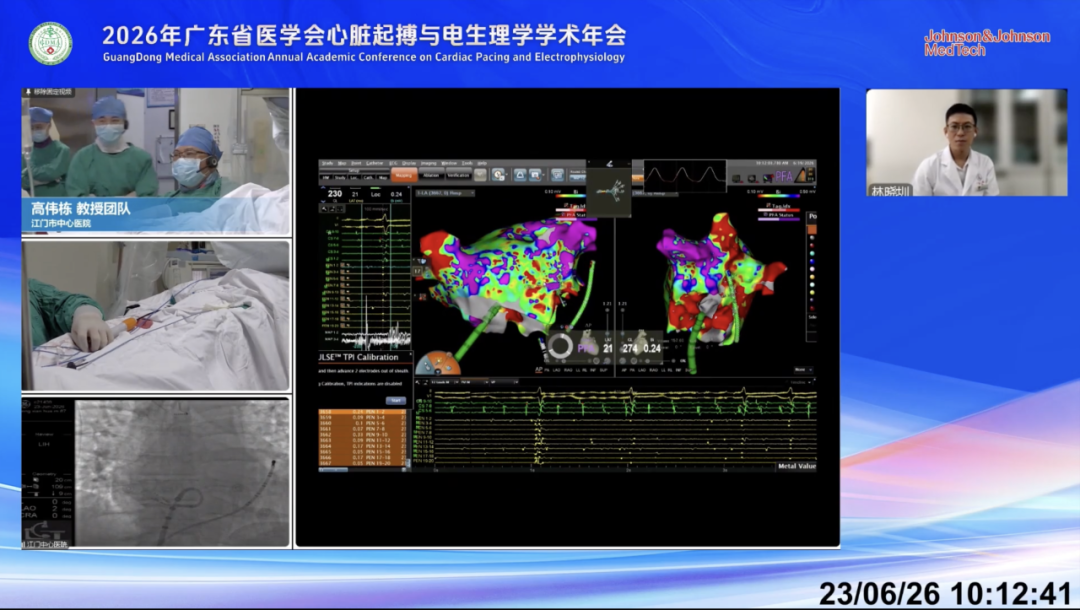Click the first blue framed toolbar icon
Image resolution: width=1080 pixels, height=610 pixels.
[520, 174]
